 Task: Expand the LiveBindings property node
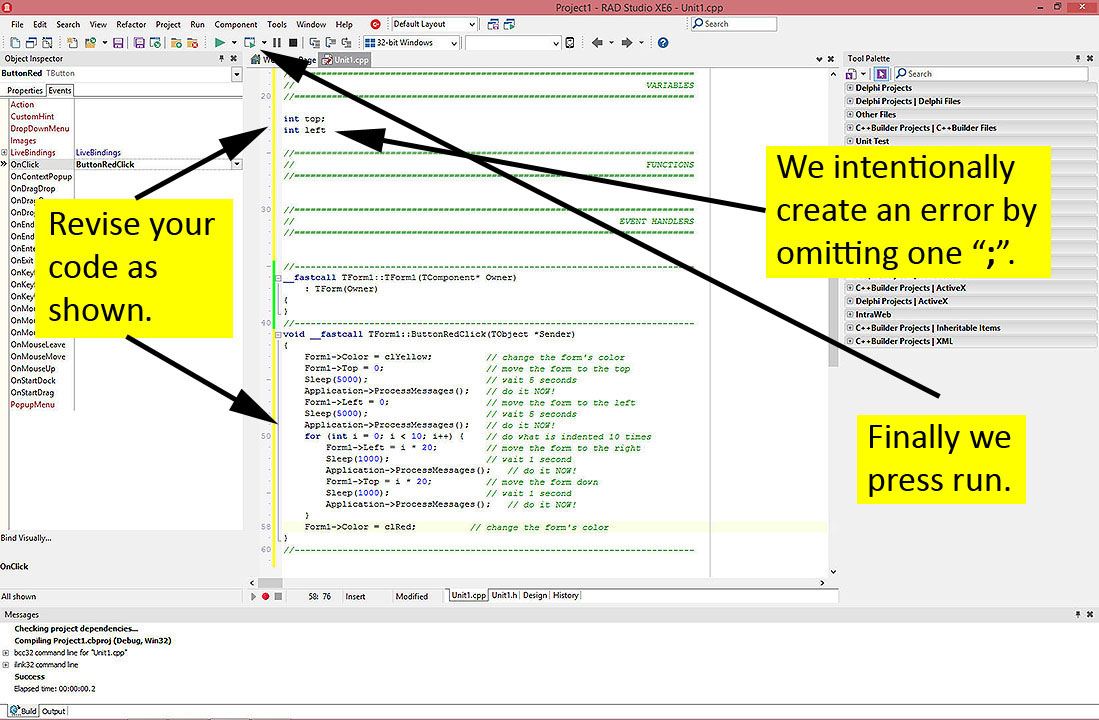(x=4, y=152)
